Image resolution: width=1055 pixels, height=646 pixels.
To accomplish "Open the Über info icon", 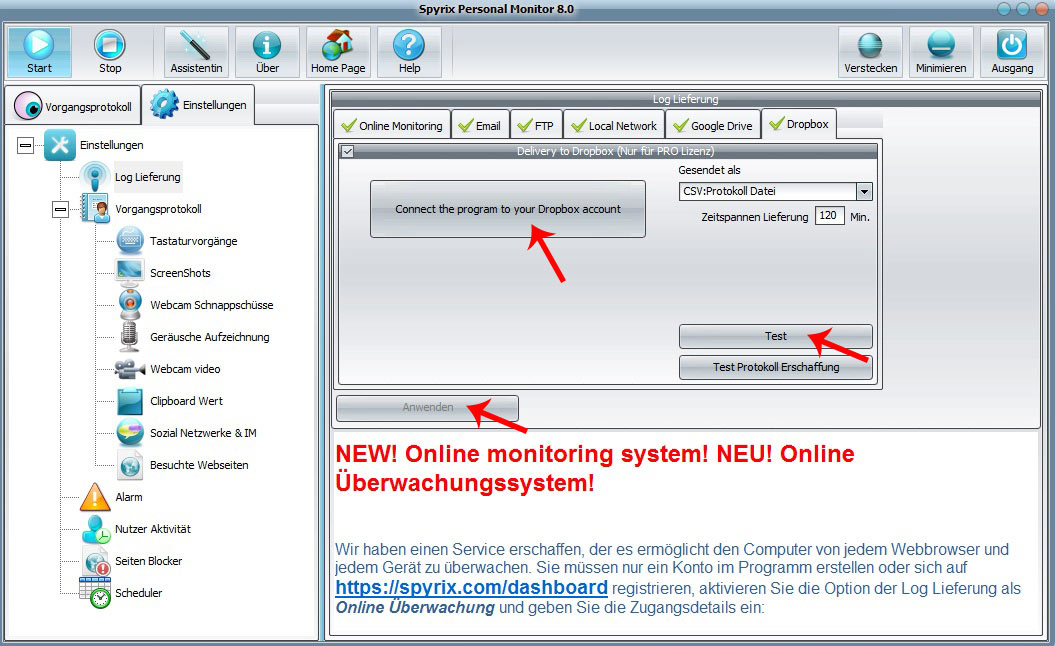I will [267, 45].
